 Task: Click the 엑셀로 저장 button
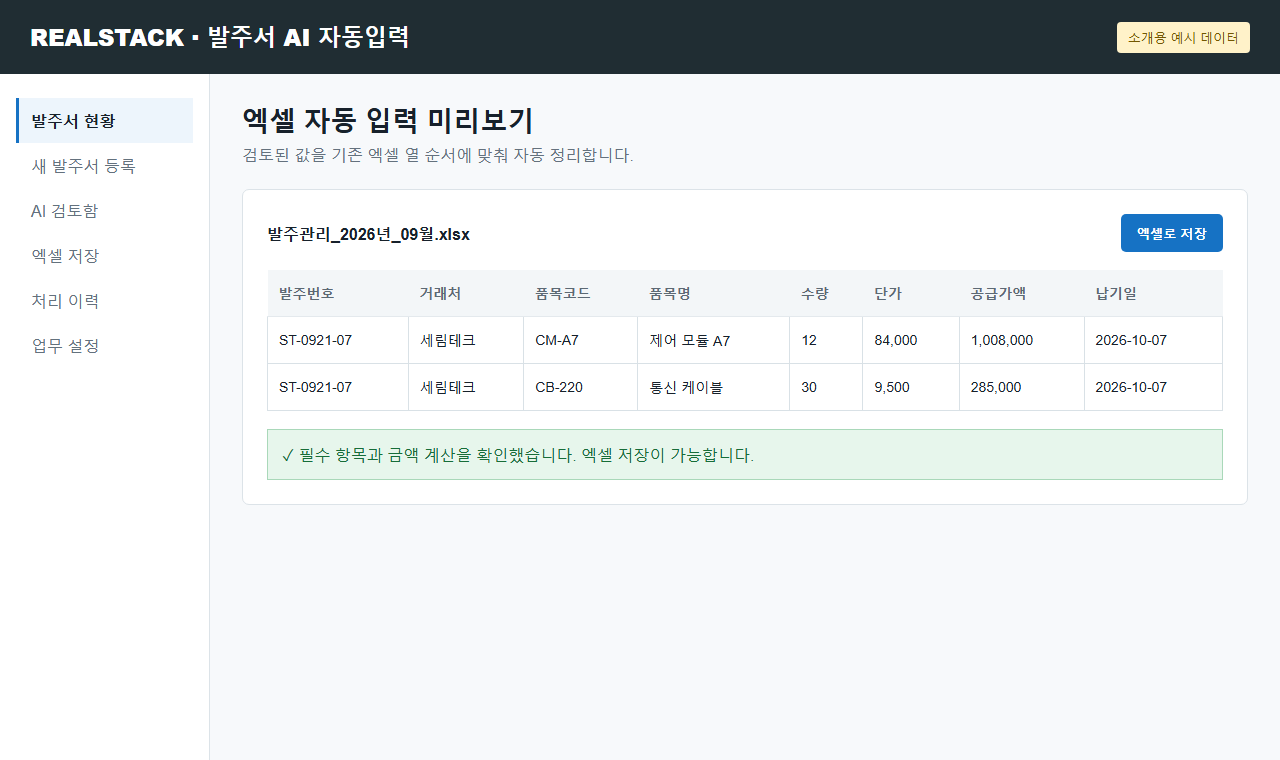[x=1171, y=233]
